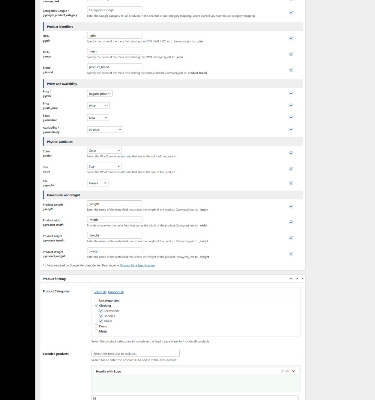Click the Product weight _weight field

[x=115, y=251]
